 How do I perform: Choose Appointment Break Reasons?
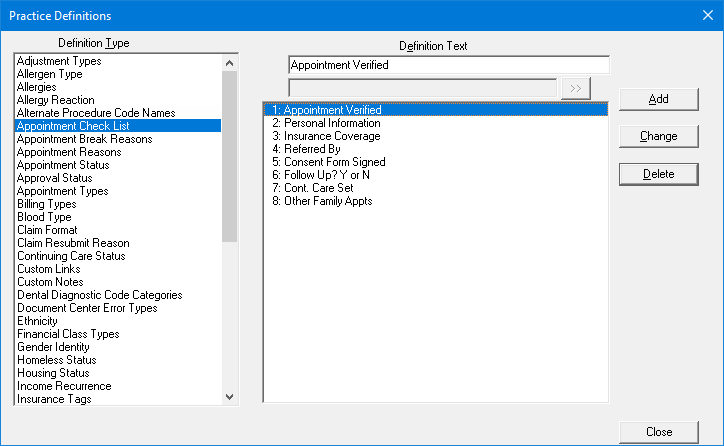(118, 139)
